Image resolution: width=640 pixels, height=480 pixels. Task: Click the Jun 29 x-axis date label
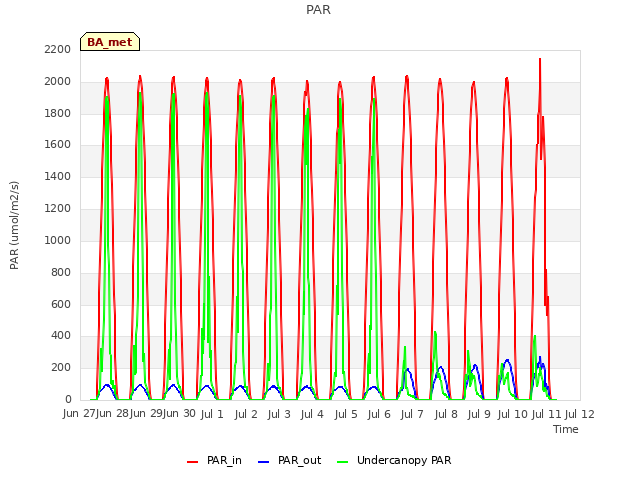click(x=146, y=414)
